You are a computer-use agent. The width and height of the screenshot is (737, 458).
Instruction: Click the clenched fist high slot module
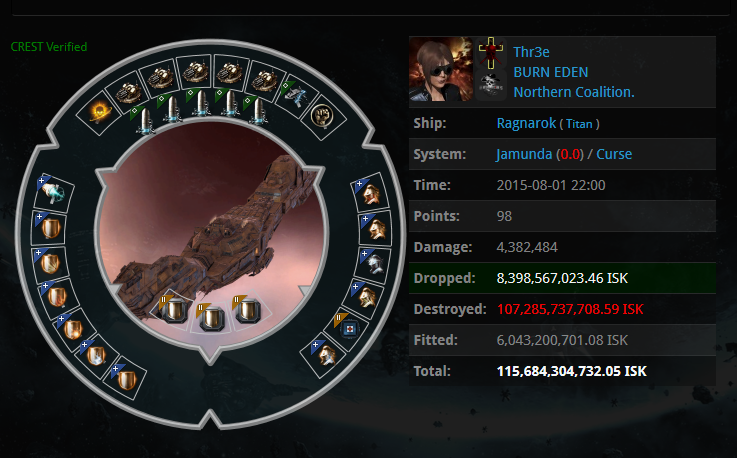coord(322,115)
